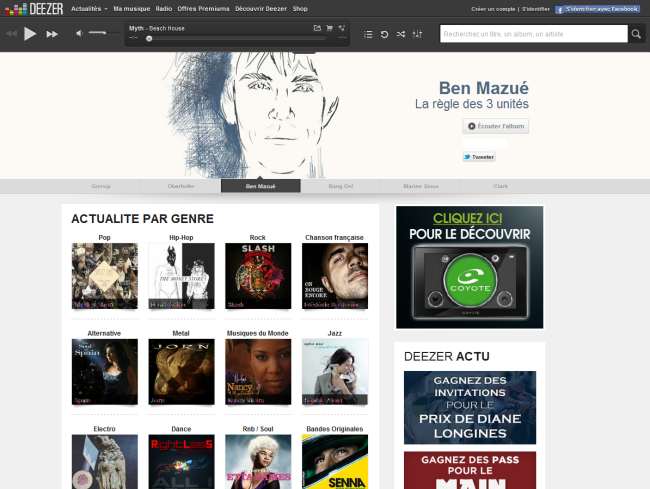This screenshot has height=489, width=650.
Task: Click Écouter l'album button
Action: (x=496, y=126)
